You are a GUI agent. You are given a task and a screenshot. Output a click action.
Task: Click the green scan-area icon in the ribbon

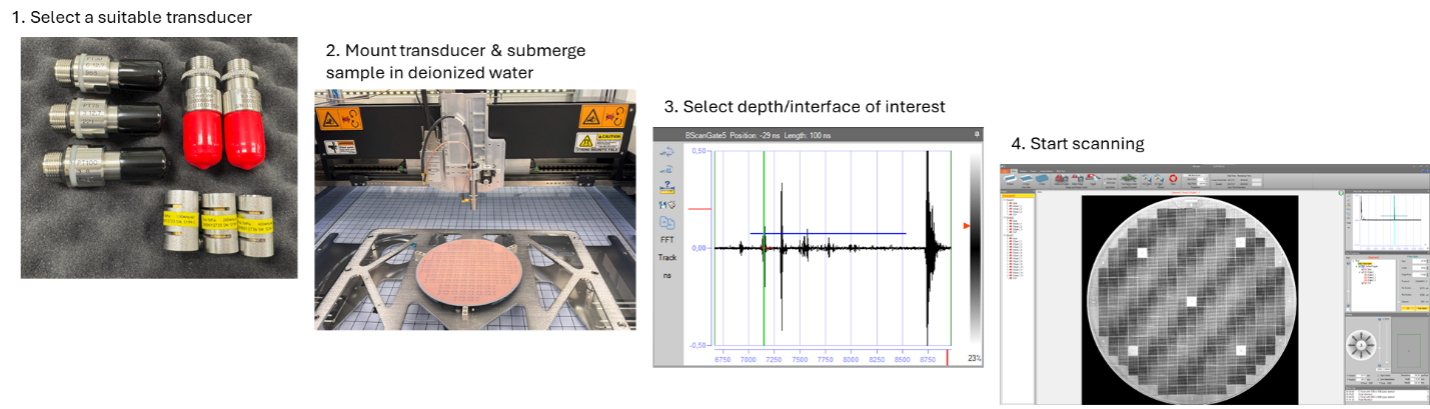[x=1128, y=180]
